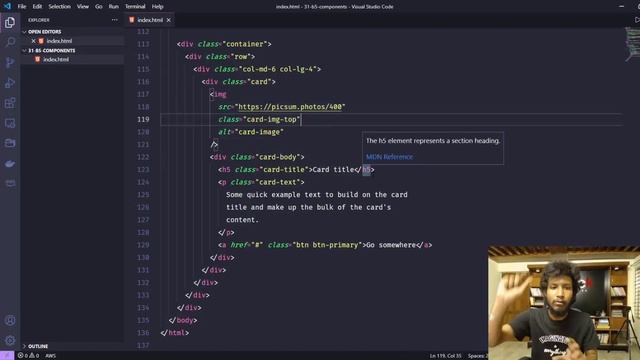Open the Docker whale icon in activity bar

tap(10, 163)
